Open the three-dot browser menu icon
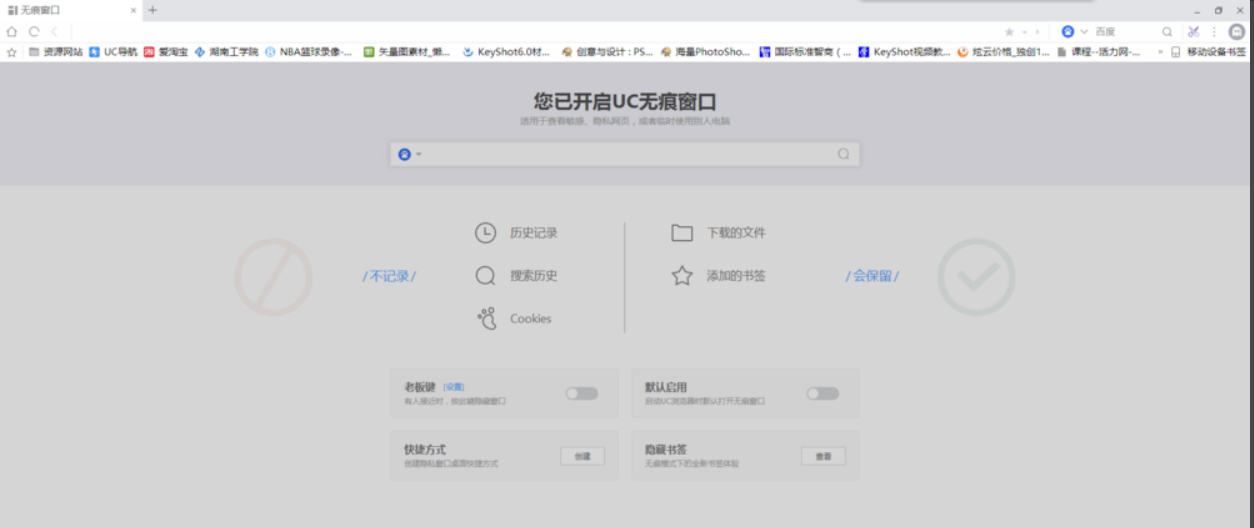The height and width of the screenshot is (528, 1254). point(1214,32)
